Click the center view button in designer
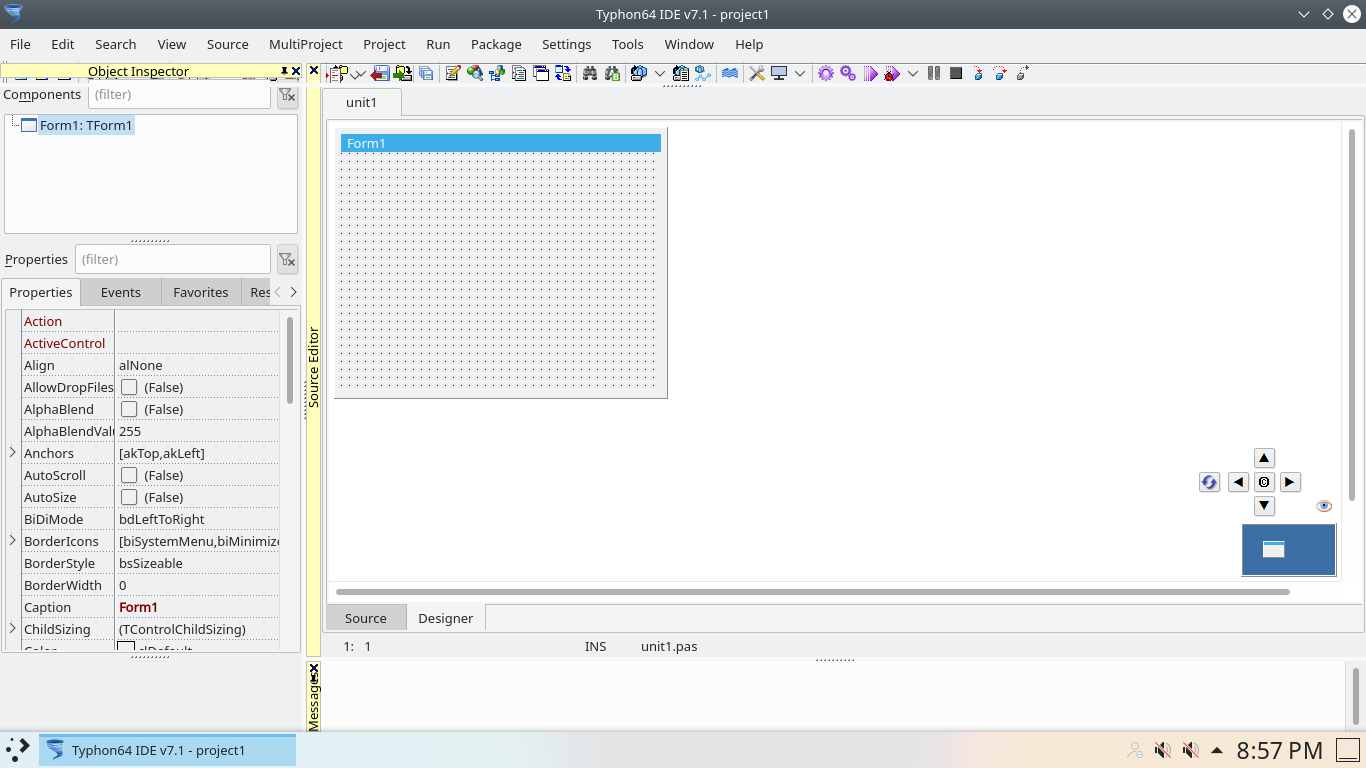Viewport: 1366px width, 768px height. pyautogui.click(x=1264, y=482)
